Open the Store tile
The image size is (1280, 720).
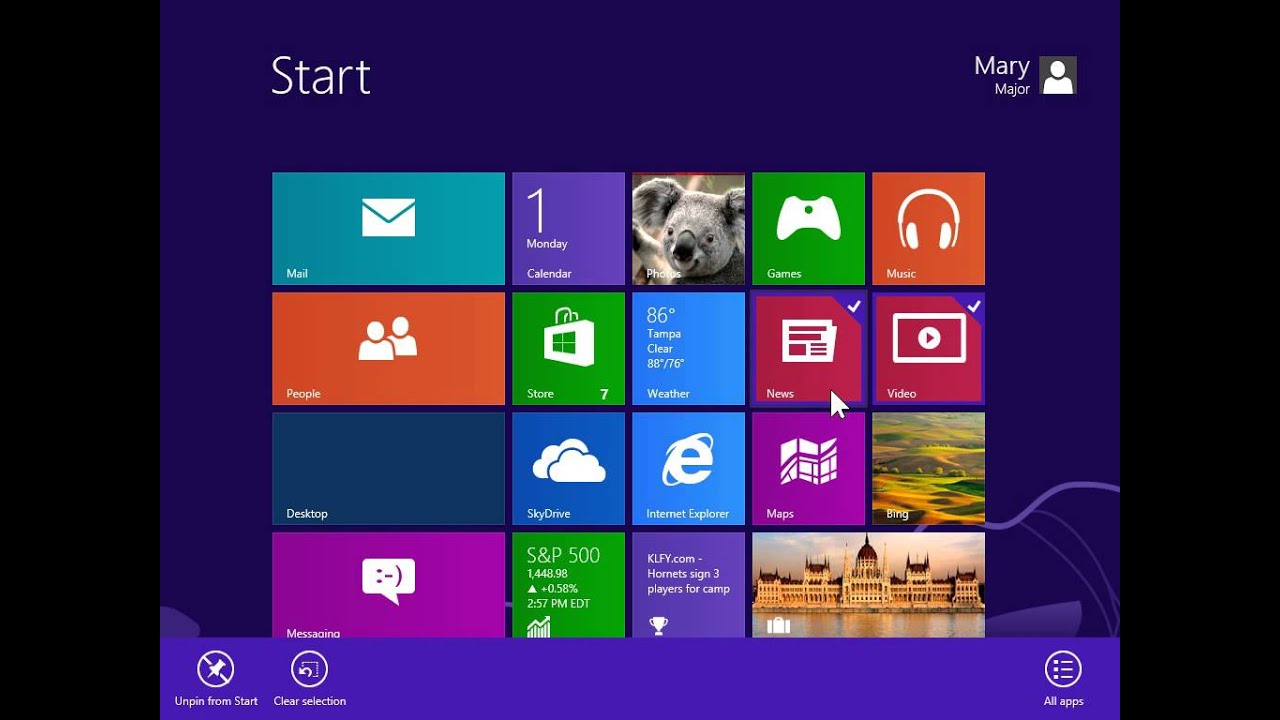568,348
